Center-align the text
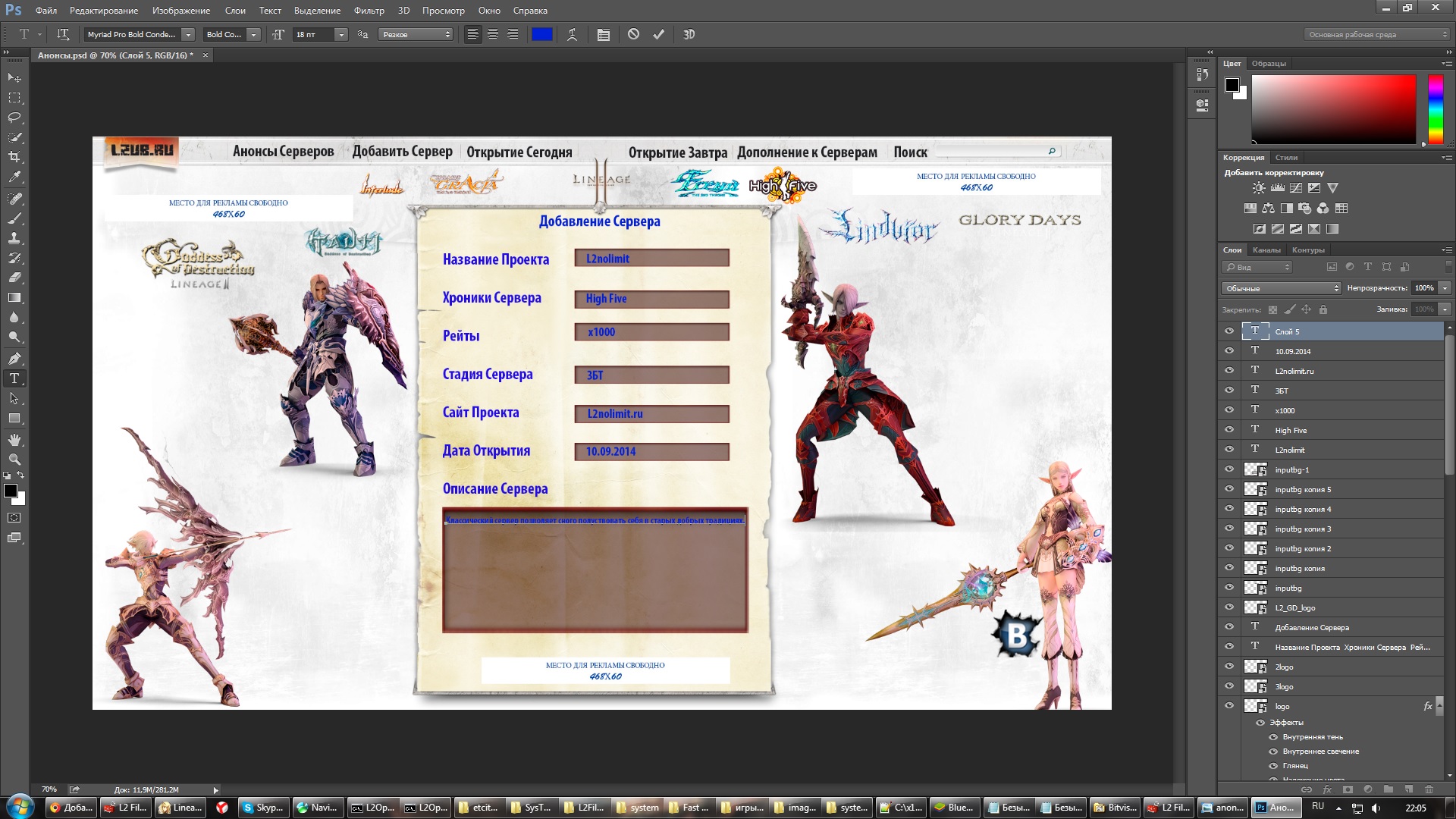 (493, 34)
